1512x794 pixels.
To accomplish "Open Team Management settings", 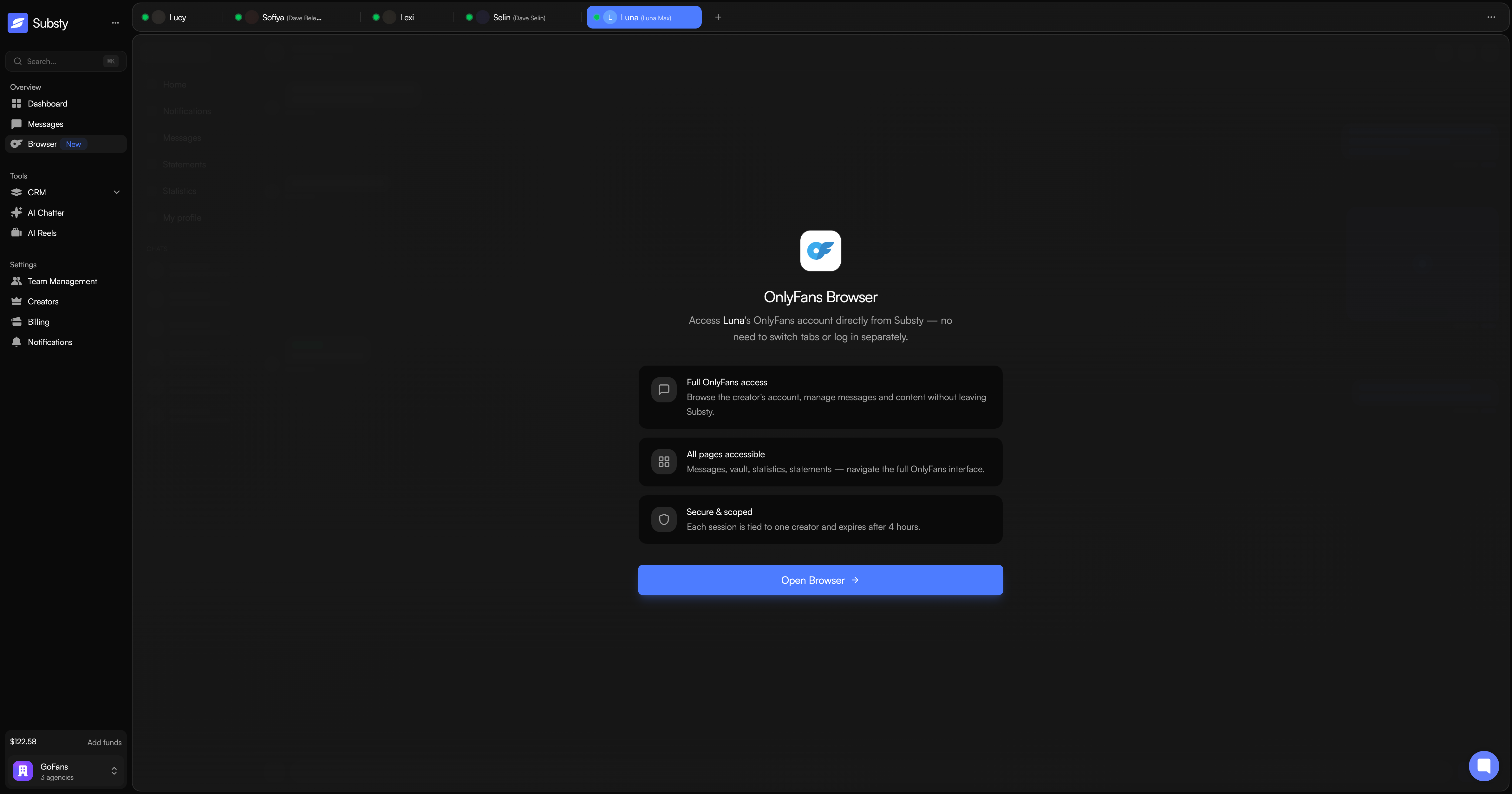I will point(62,281).
